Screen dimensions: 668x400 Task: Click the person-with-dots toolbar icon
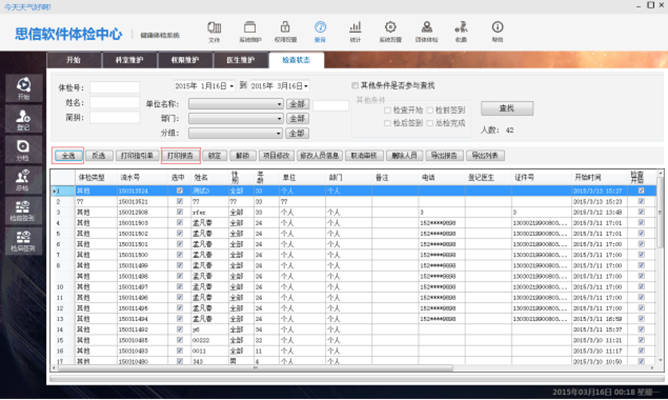[x=461, y=32]
